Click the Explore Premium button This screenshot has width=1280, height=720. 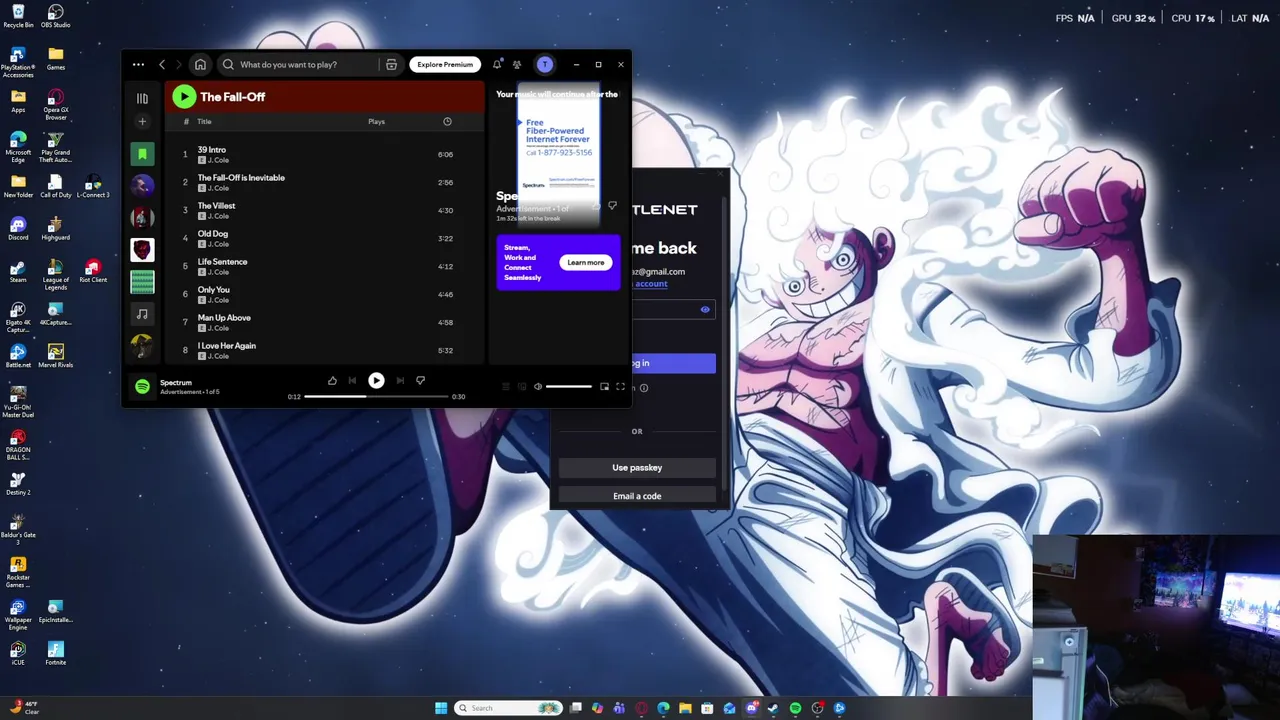pos(445,64)
